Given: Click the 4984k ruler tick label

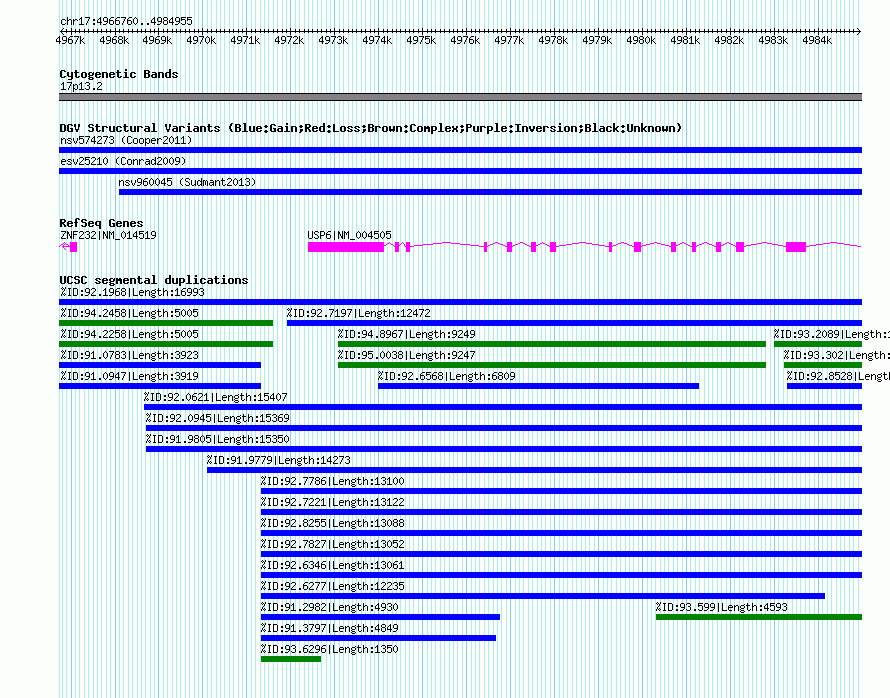Looking at the screenshot, I should tap(817, 40).
